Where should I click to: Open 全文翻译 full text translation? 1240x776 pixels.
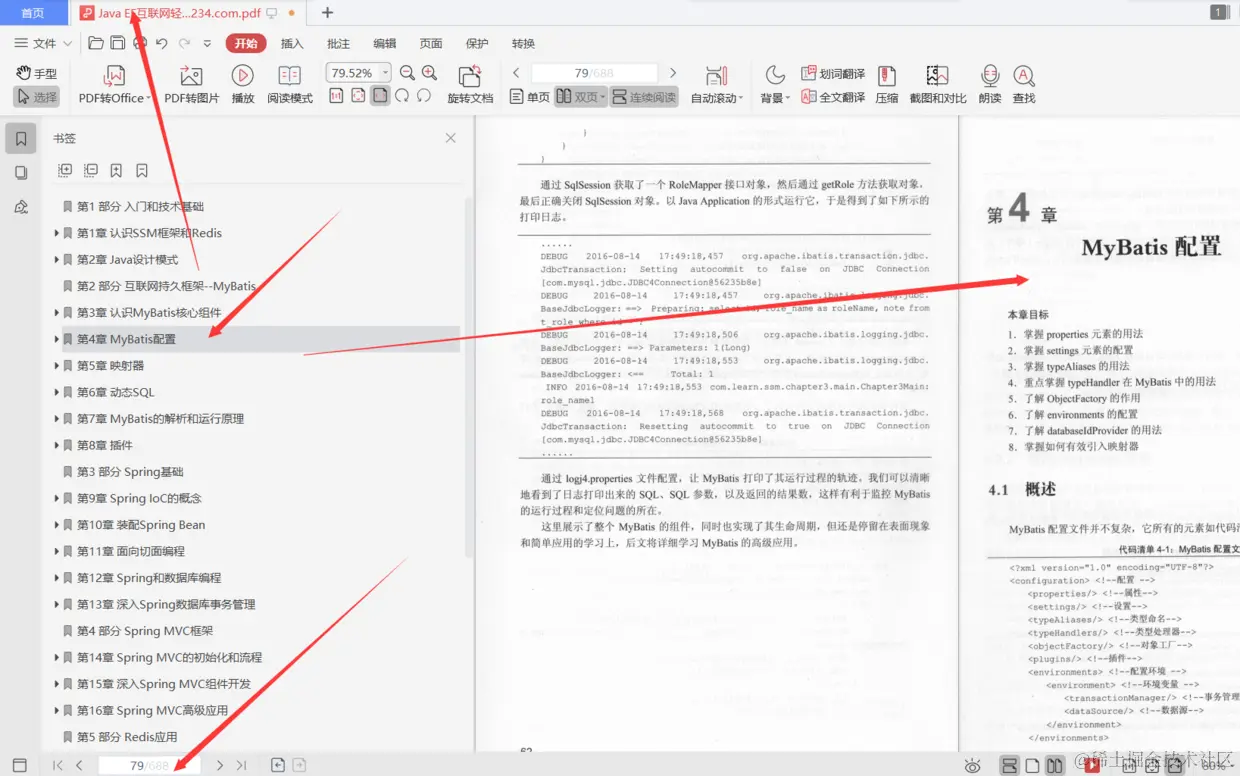click(833, 97)
